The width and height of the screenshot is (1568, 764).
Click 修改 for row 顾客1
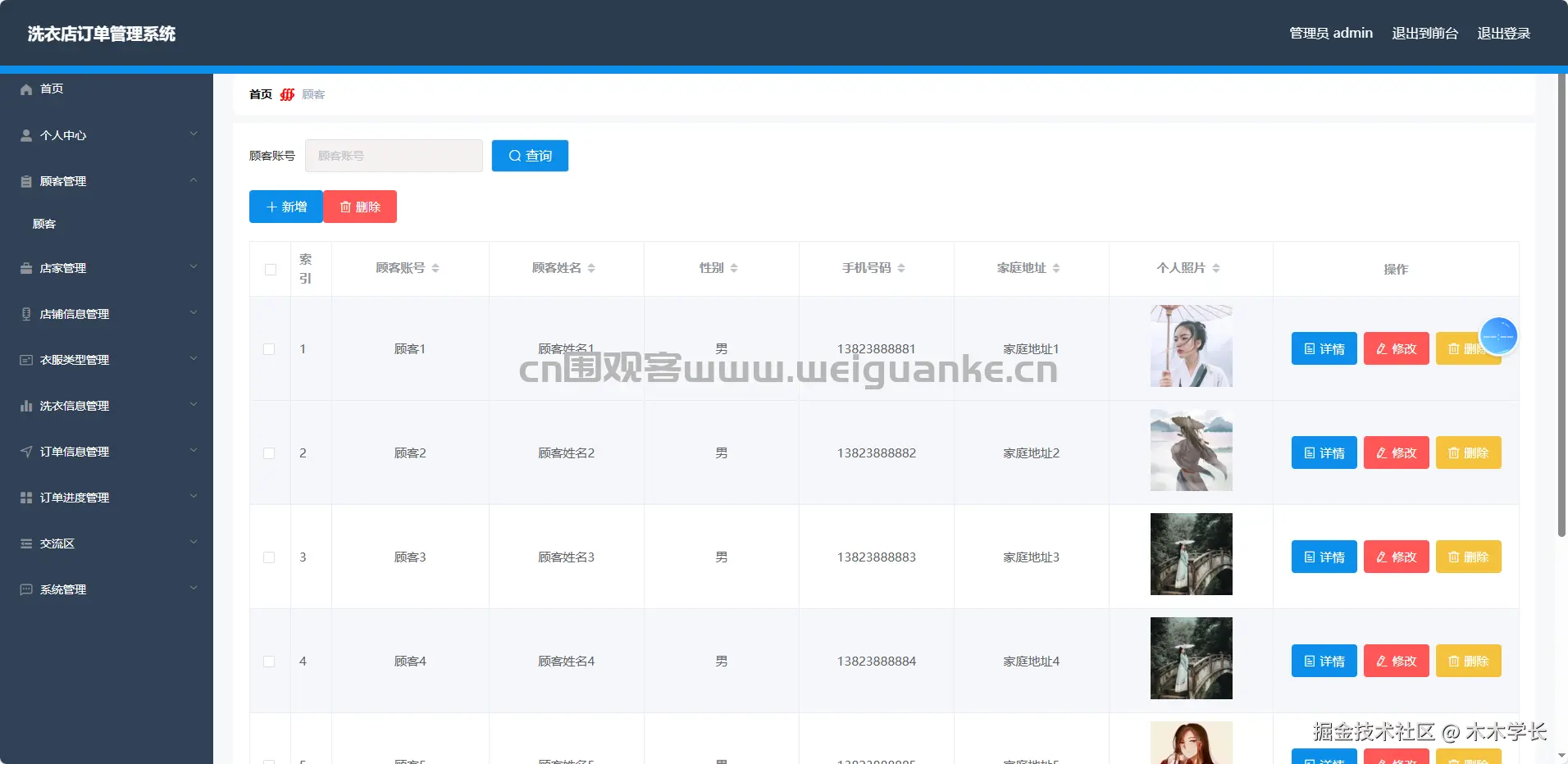(1397, 348)
